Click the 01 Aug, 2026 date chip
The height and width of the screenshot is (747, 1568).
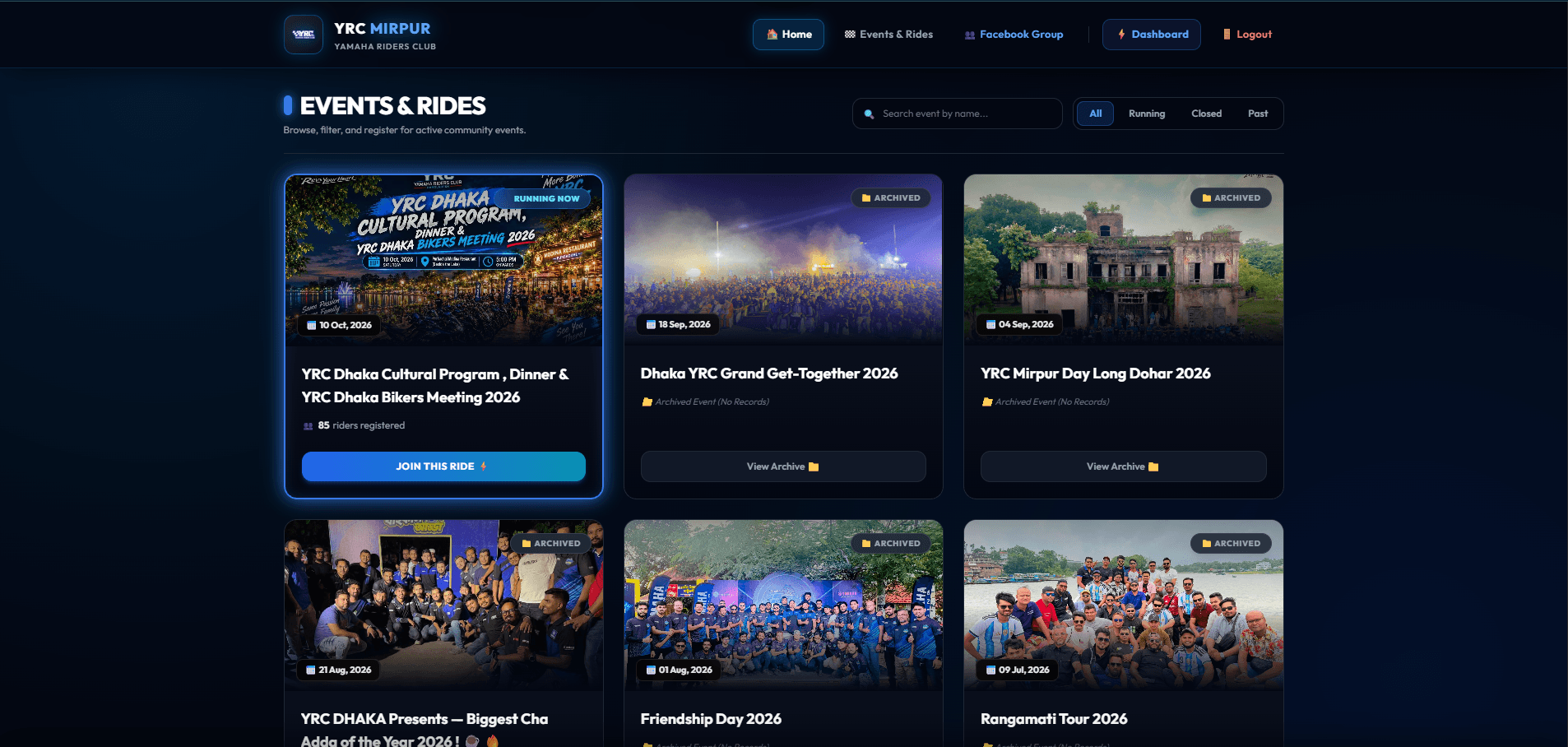click(x=679, y=670)
